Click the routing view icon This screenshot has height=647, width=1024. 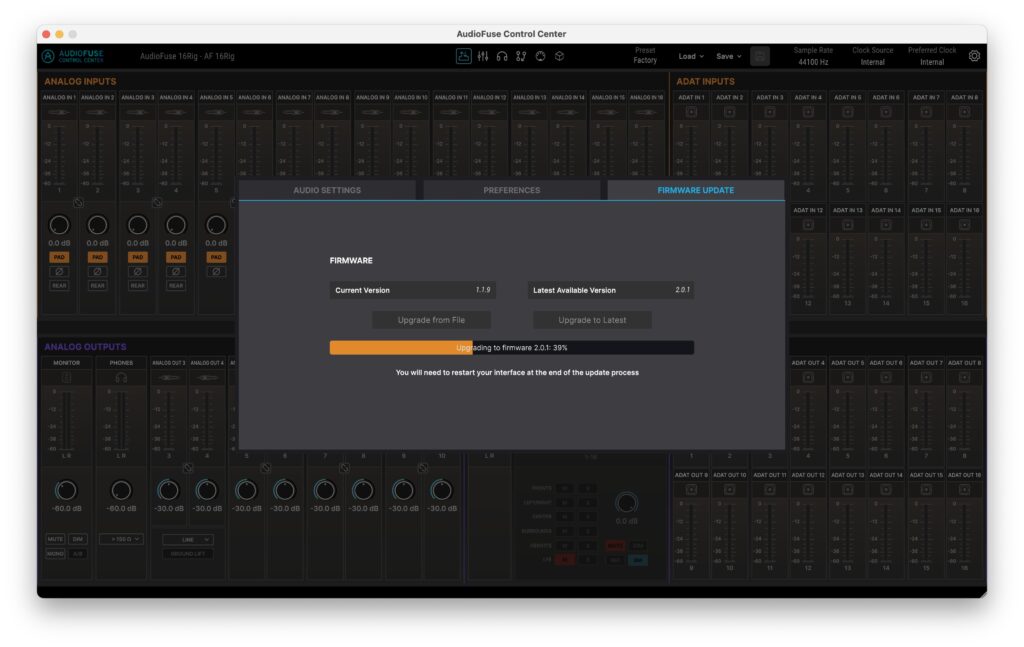(x=521, y=56)
